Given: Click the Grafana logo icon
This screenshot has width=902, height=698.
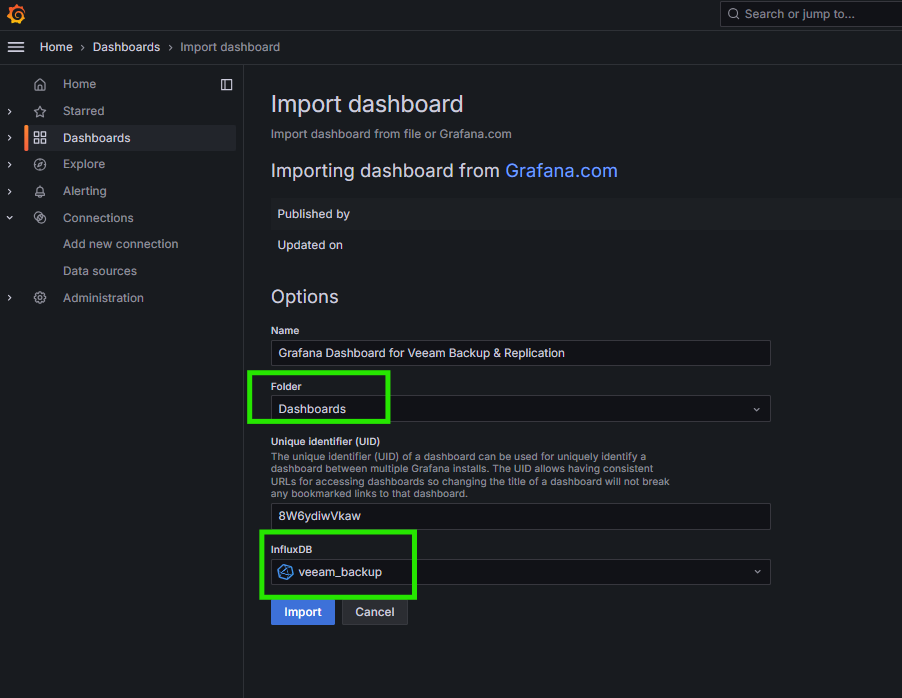Looking at the screenshot, I should tap(16, 14).
